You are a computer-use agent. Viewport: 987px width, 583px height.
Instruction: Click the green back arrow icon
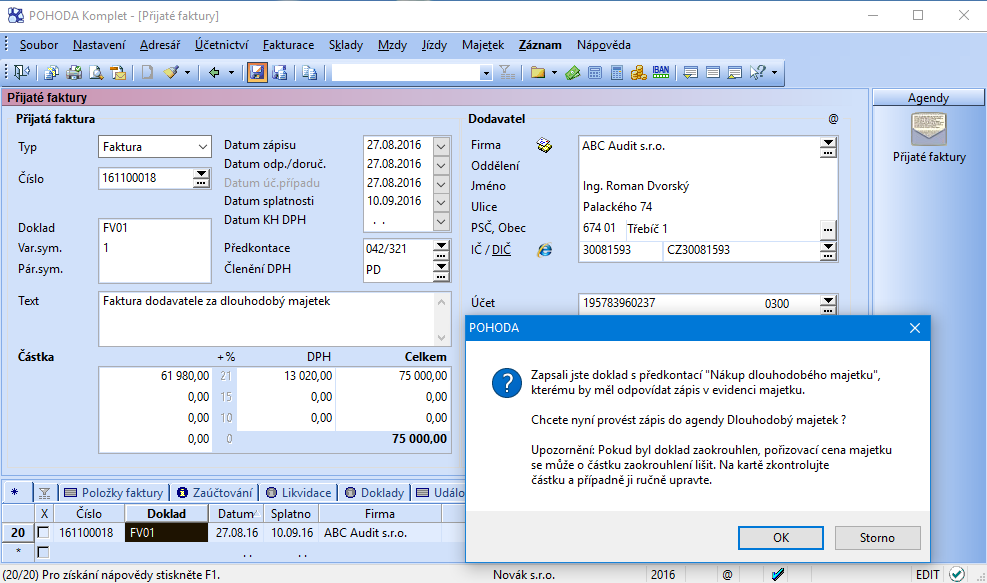coord(214,72)
